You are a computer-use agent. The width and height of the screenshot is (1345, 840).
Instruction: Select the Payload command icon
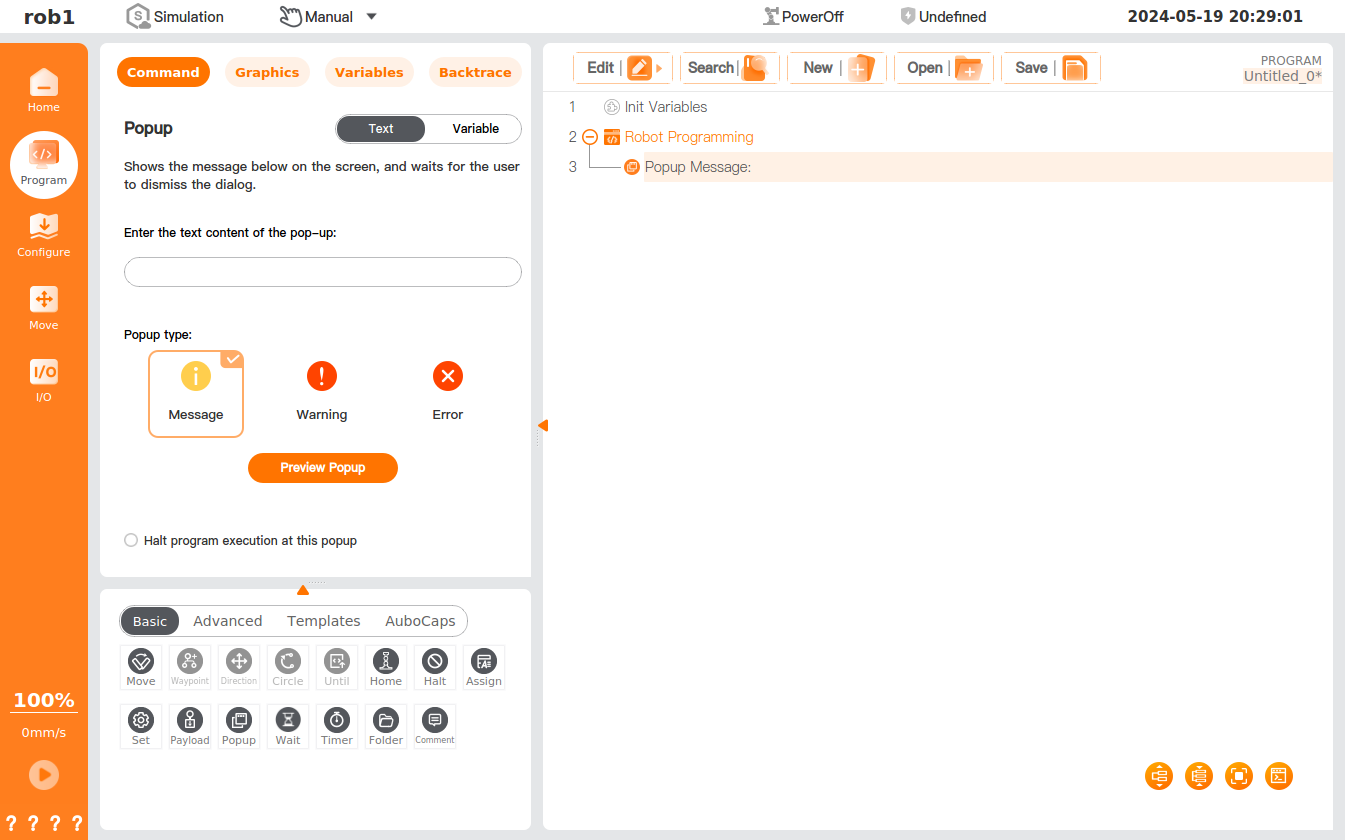tap(190, 726)
